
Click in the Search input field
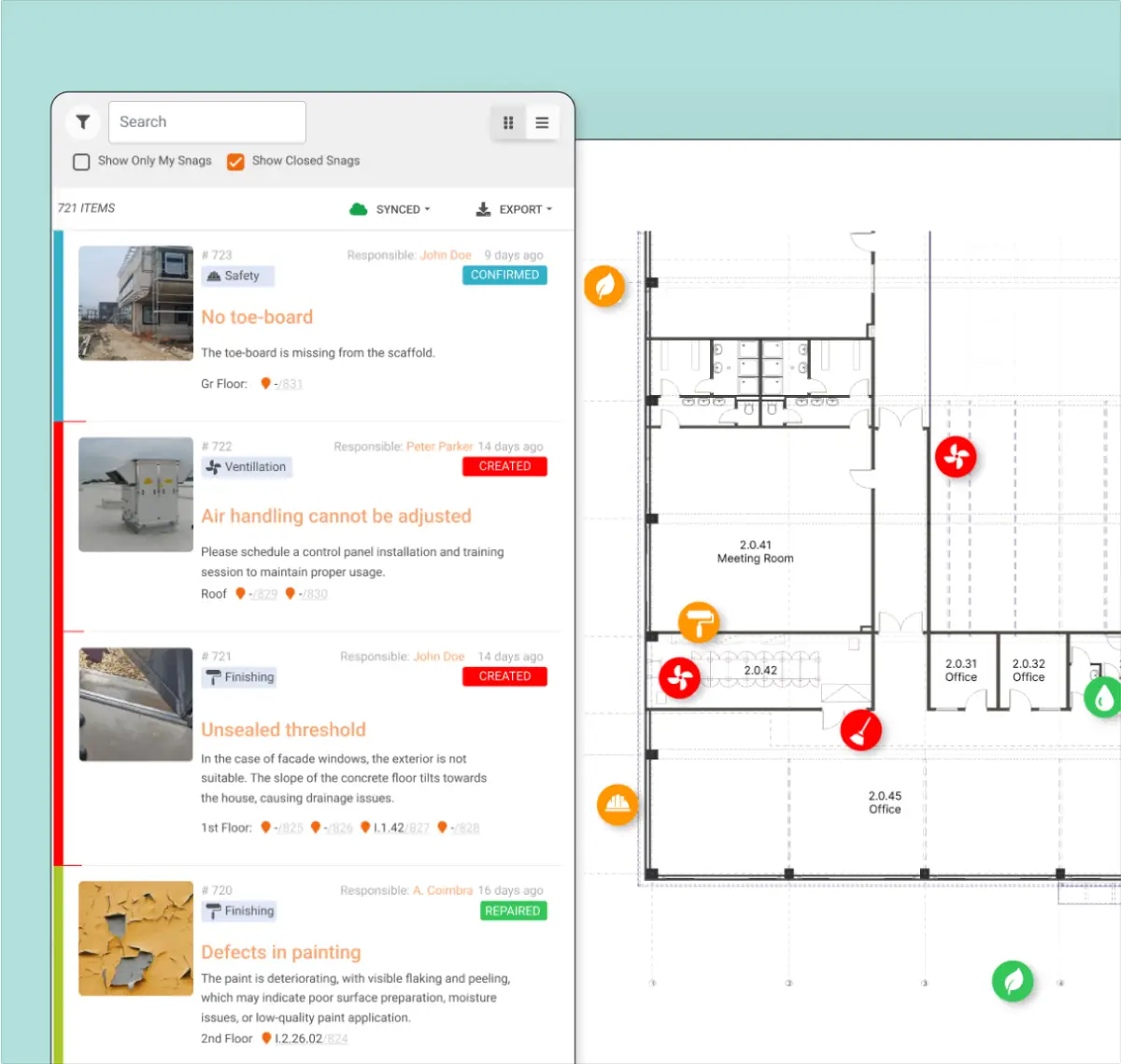207,122
